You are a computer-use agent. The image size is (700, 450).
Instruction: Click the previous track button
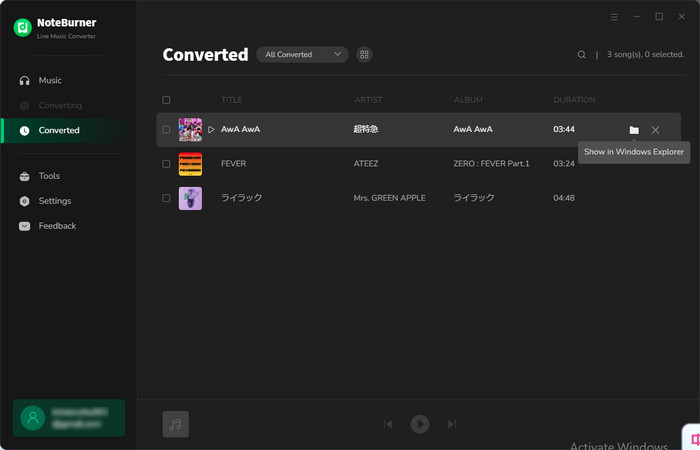[388, 424]
